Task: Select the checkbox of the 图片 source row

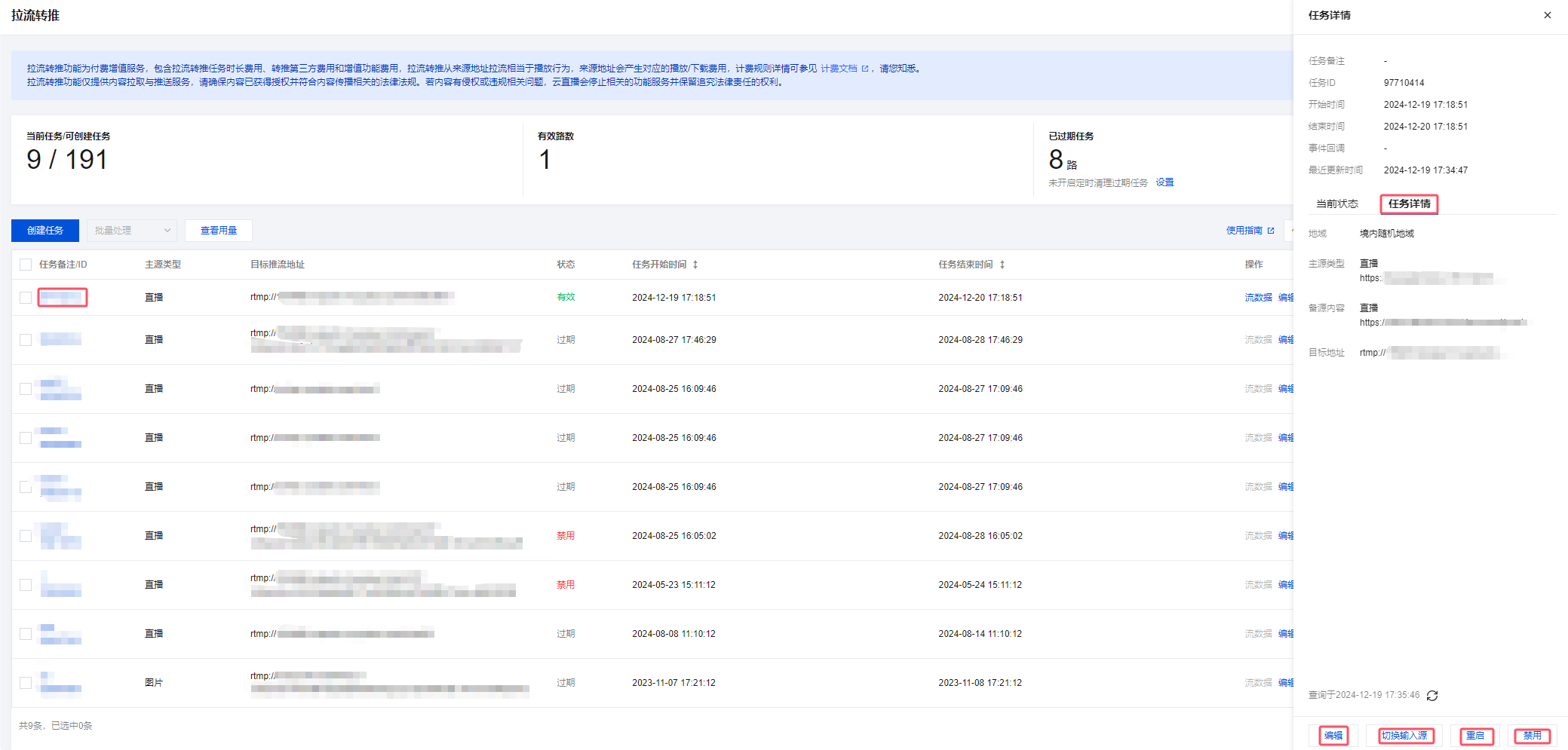Action: pyautogui.click(x=26, y=683)
